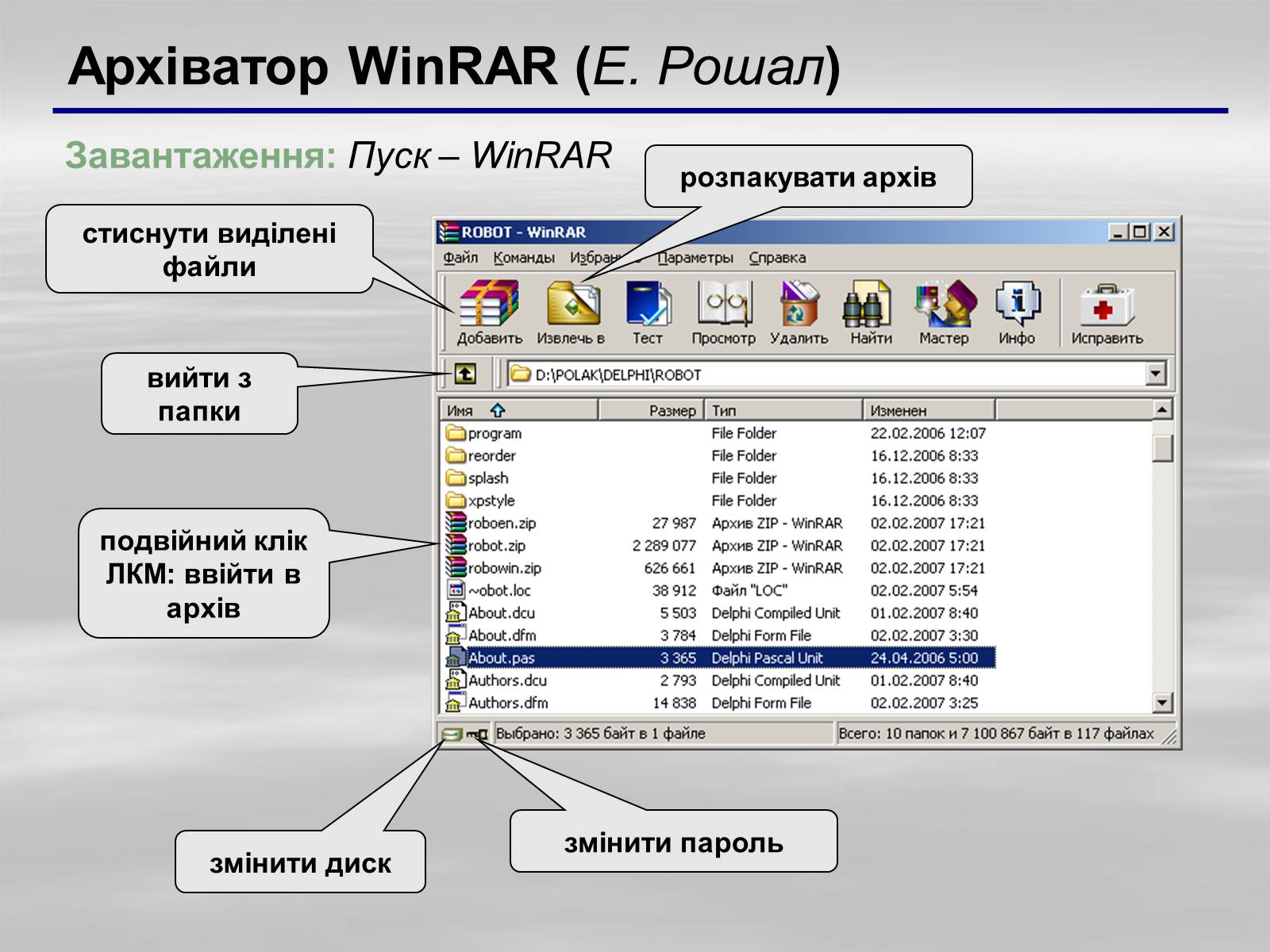Select the robowin.zip file
1270x952 pixels.
719,568
